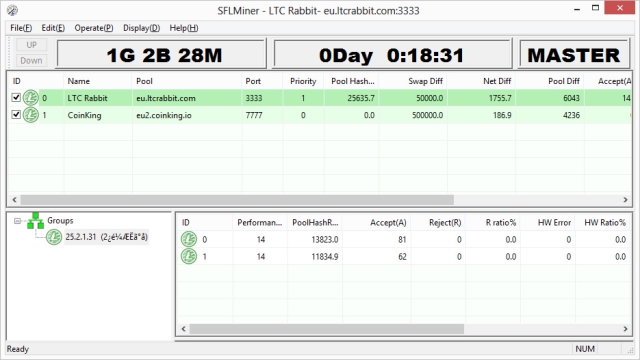Click the PoolHashR... column header
The image size is (640, 360).
click(315, 223)
